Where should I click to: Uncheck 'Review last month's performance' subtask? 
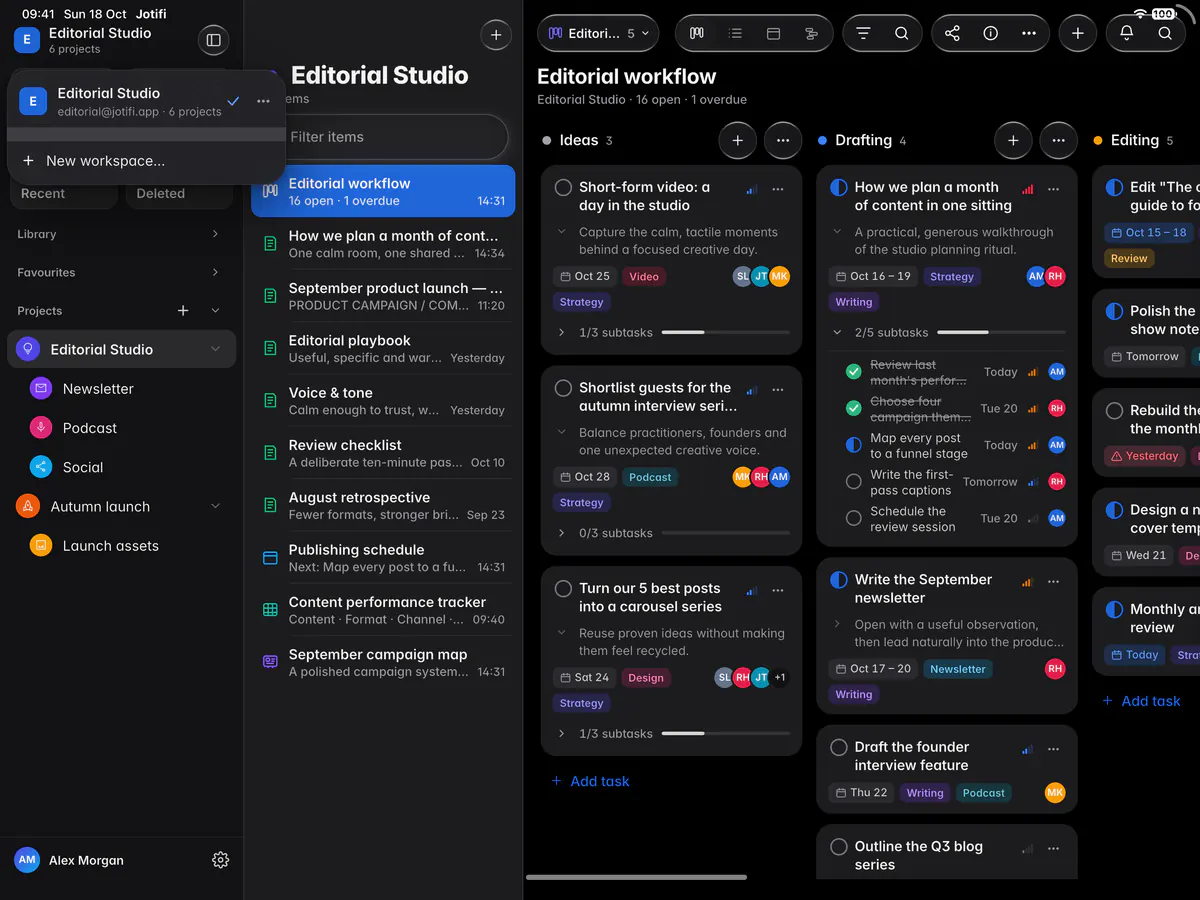(853, 372)
